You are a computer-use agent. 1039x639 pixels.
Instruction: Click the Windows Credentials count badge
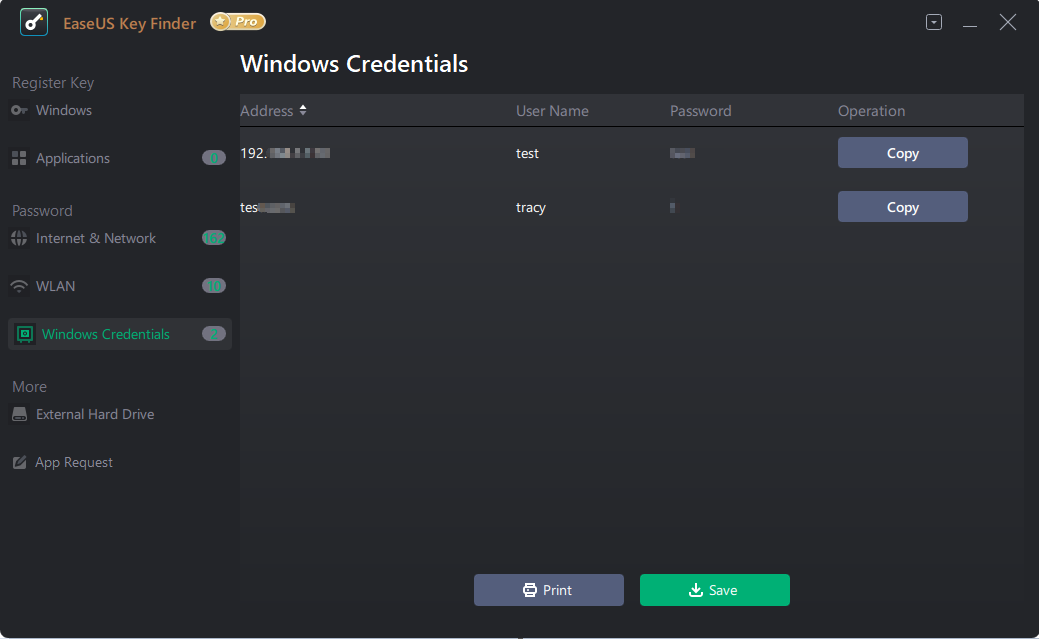click(x=214, y=334)
